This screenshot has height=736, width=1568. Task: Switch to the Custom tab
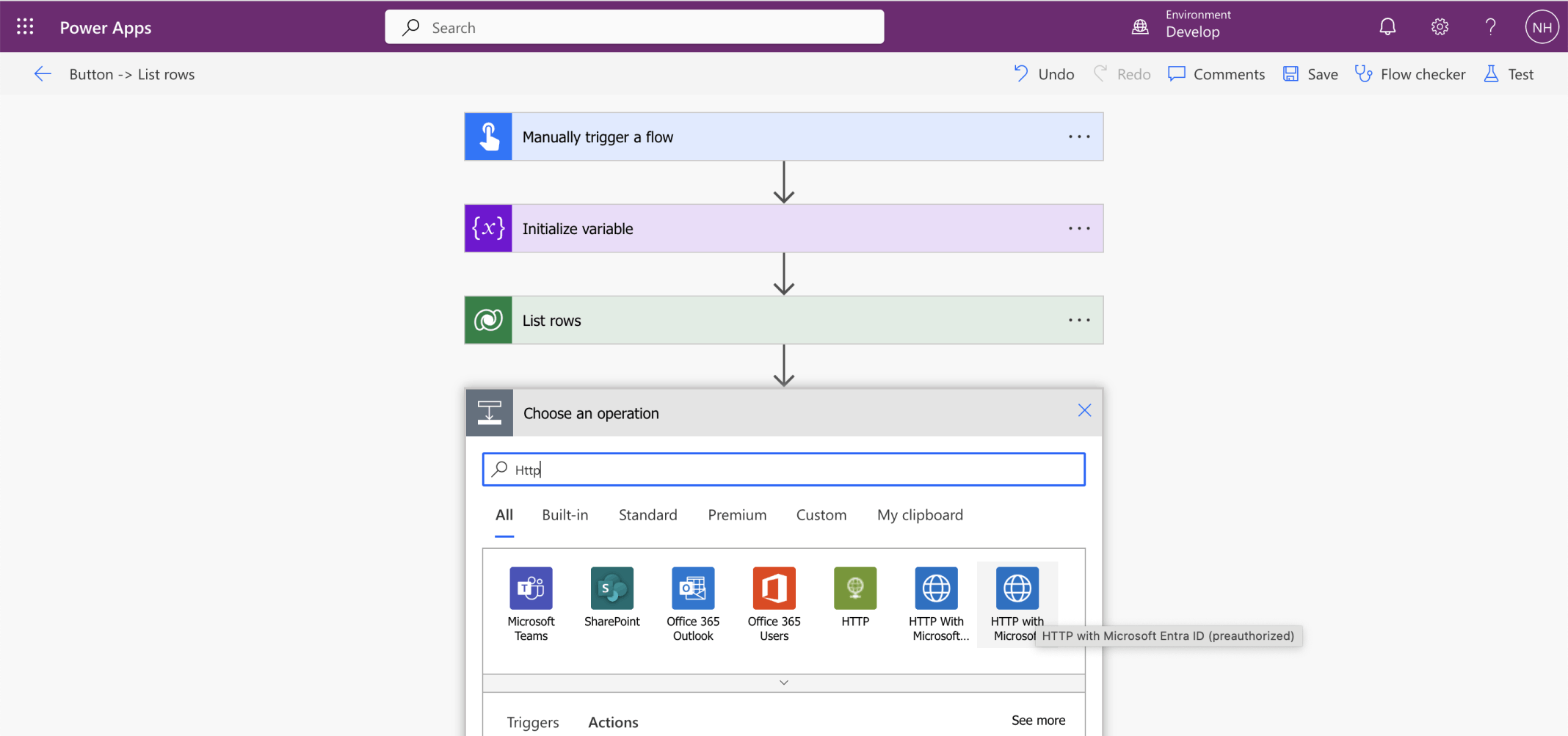click(x=821, y=515)
